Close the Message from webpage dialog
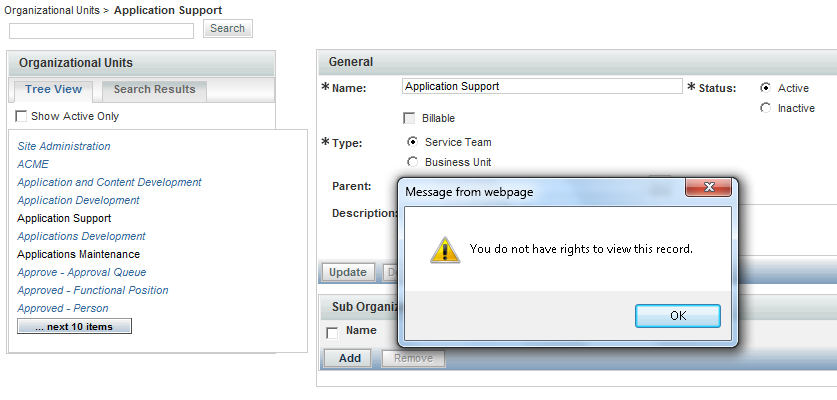The image size is (837, 400). tap(708, 188)
